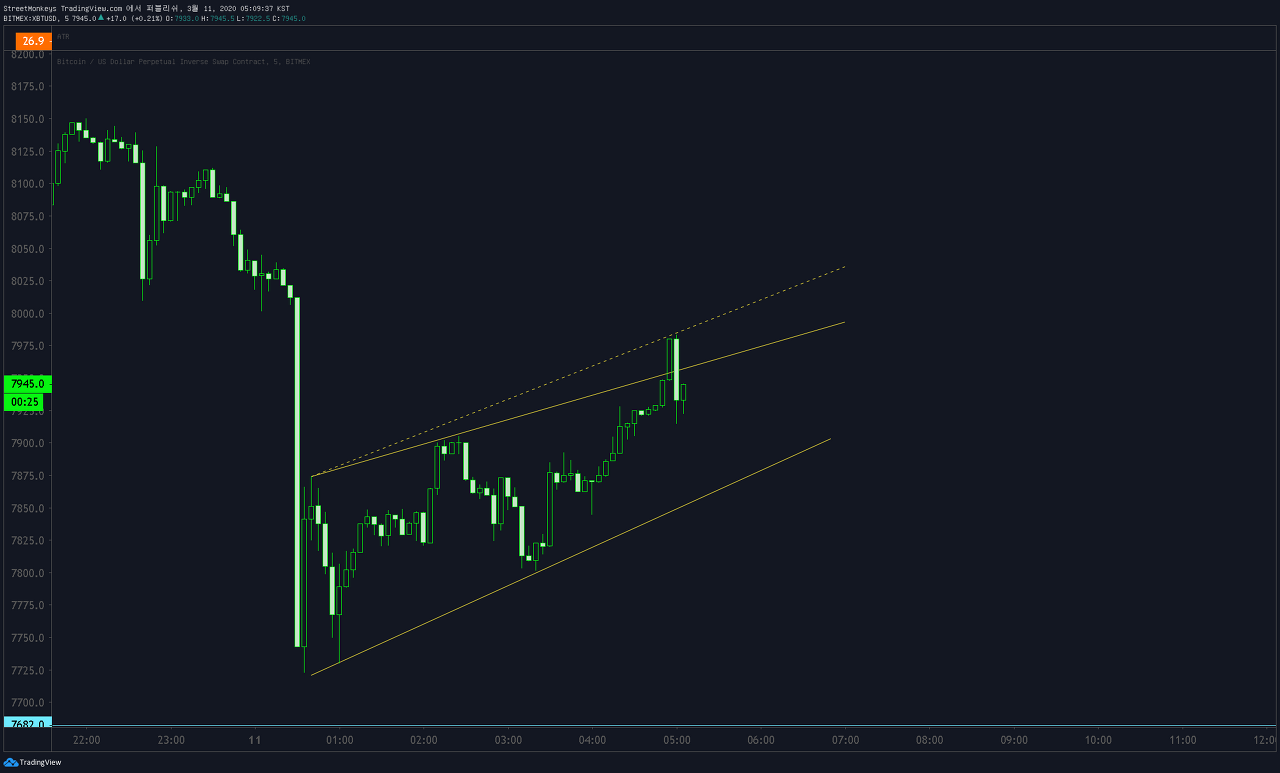This screenshot has width=1280, height=773.
Task: Click the 22:00 time axis label
Action: [x=87, y=740]
